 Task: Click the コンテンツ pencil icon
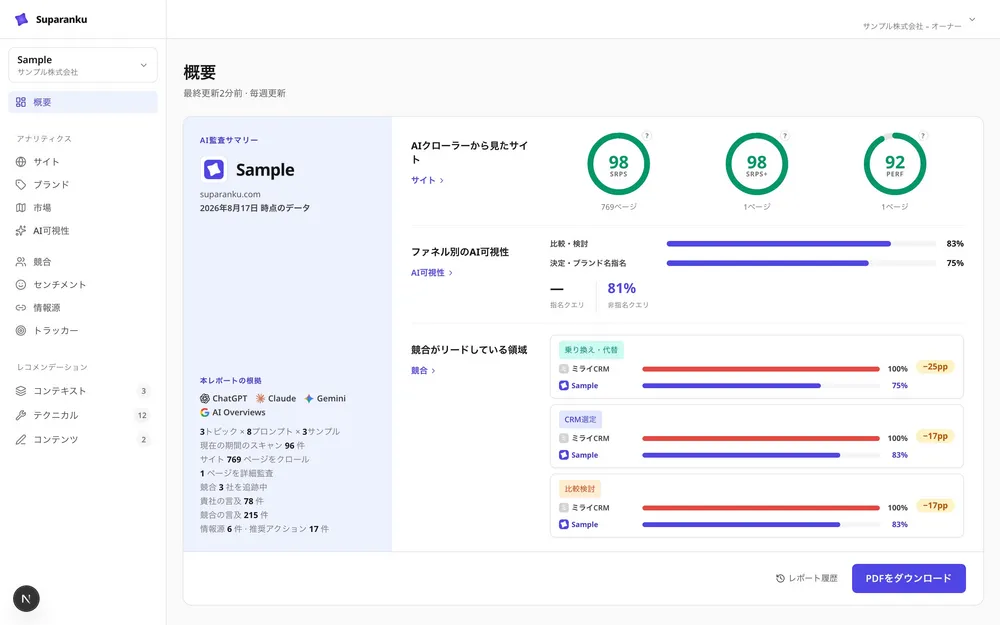[x=21, y=439]
